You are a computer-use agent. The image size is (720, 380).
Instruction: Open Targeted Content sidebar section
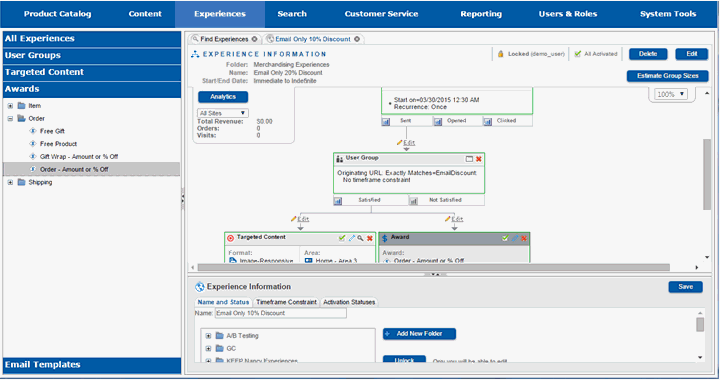point(92,72)
